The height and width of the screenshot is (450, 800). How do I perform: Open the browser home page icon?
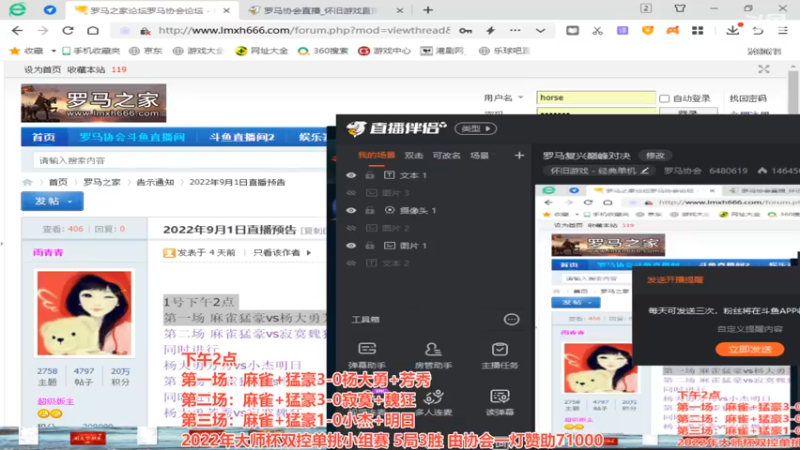pyautogui.click(x=93, y=31)
